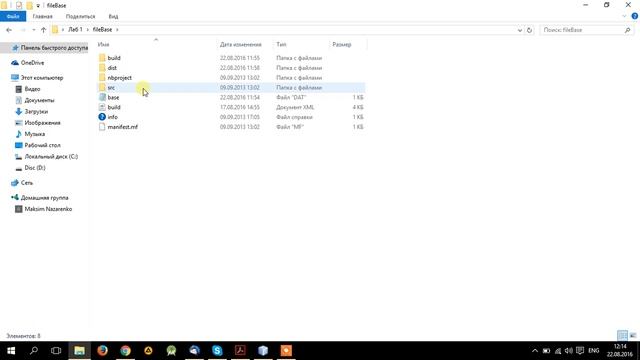Open the taskbar clock and date

[x=620, y=351]
